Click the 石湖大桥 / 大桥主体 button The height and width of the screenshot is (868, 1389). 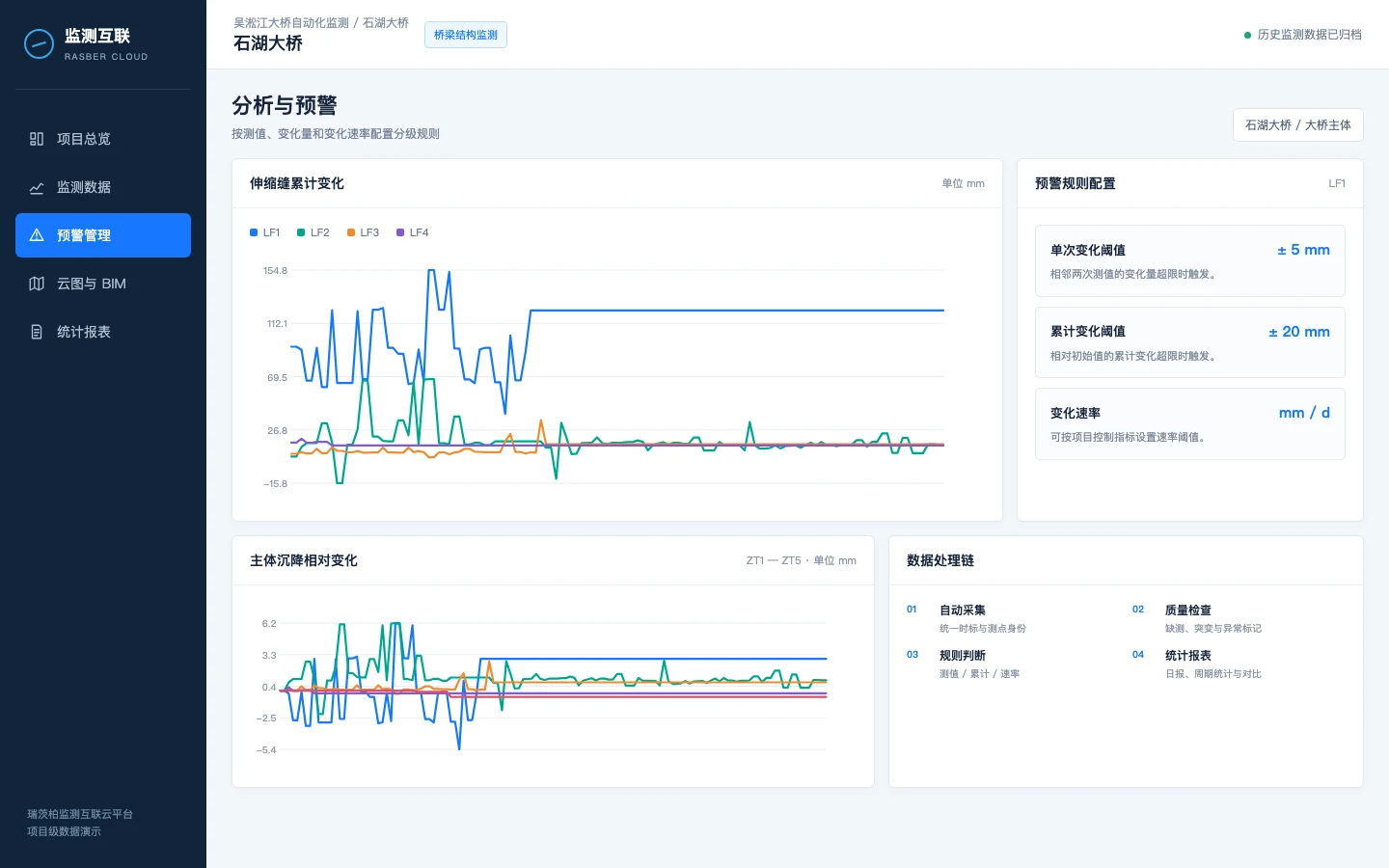tap(1297, 125)
